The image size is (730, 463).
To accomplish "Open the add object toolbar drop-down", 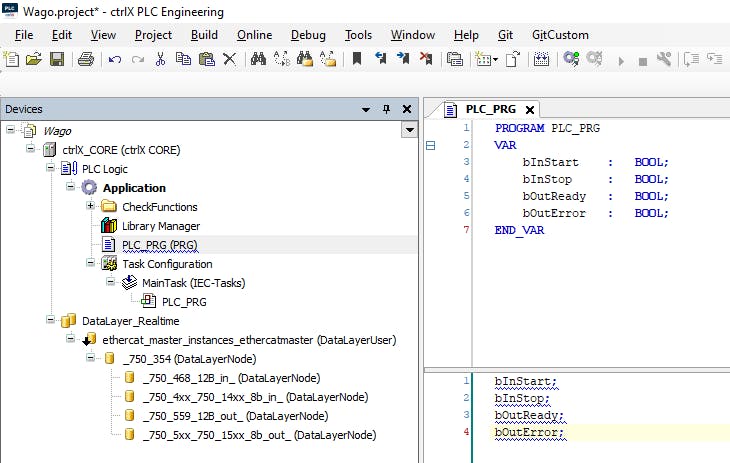I will click(495, 60).
